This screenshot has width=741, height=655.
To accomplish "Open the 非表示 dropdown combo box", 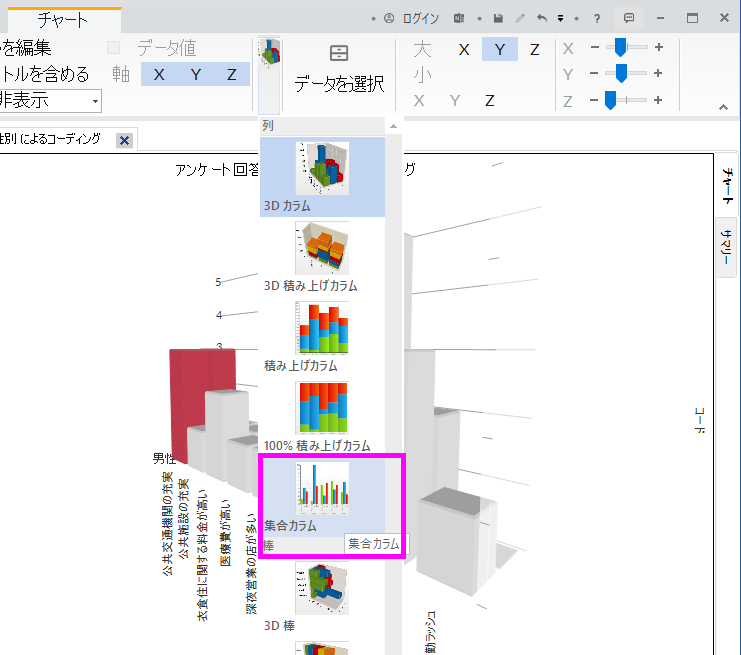I will point(50,100).
